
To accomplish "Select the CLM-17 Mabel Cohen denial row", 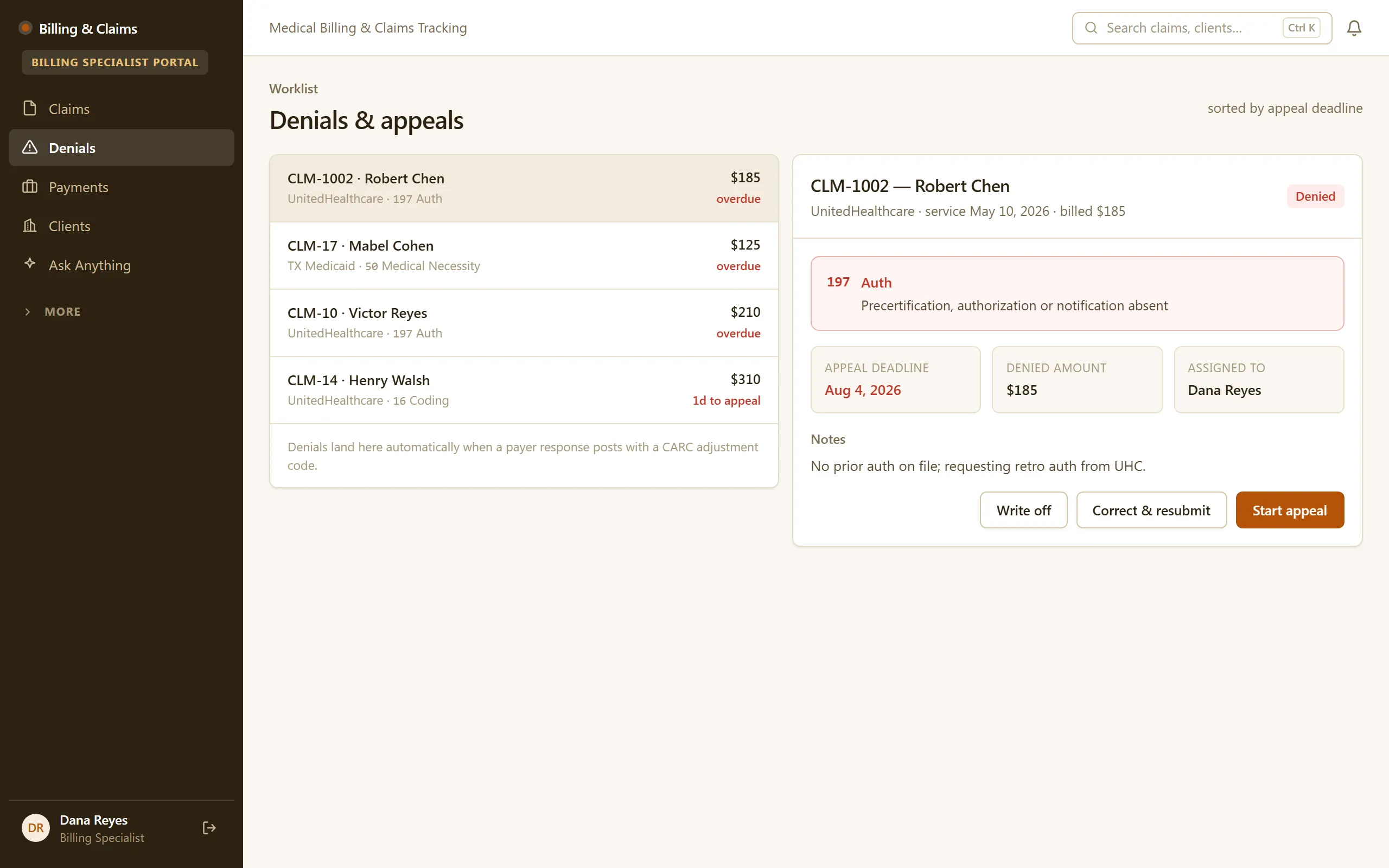I will (x=524, y=256).
